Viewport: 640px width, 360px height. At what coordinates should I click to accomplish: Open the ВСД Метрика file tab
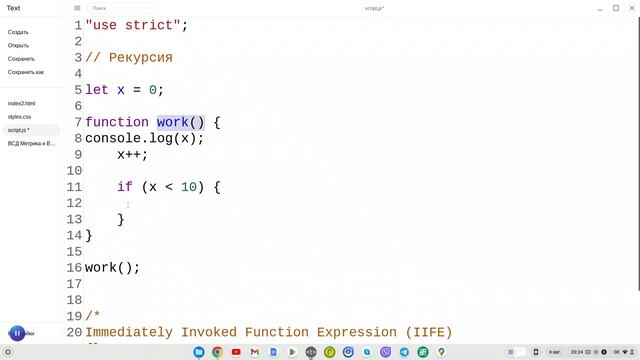coord(31,144)
